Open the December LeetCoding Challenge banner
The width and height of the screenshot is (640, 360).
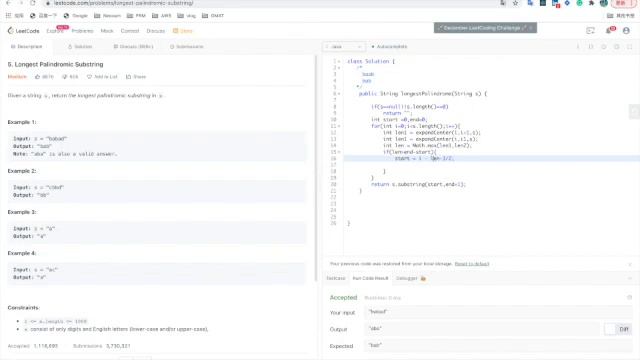[x=481, y=28]
